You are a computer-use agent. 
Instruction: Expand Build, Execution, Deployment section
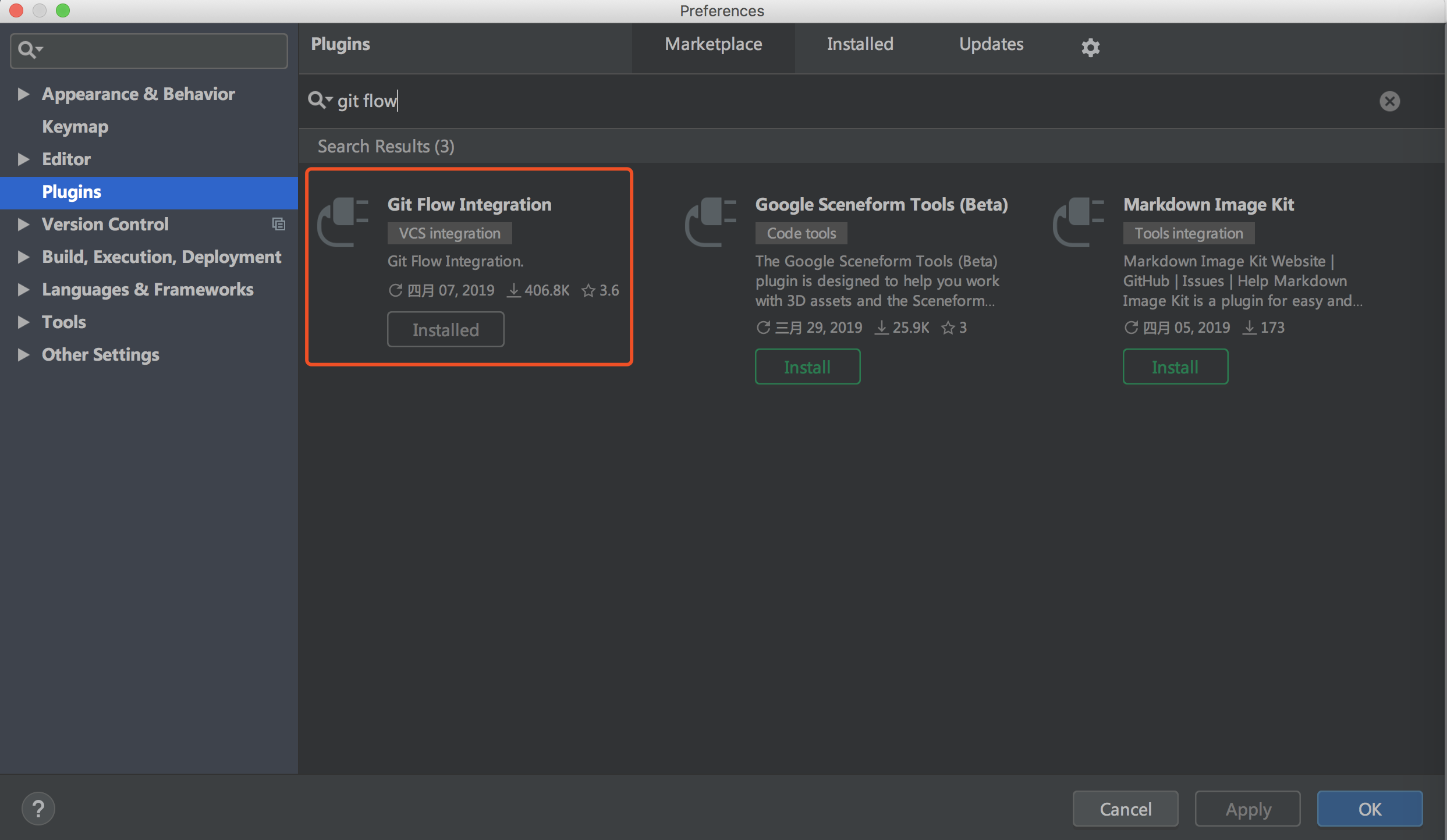pos(23,257)
